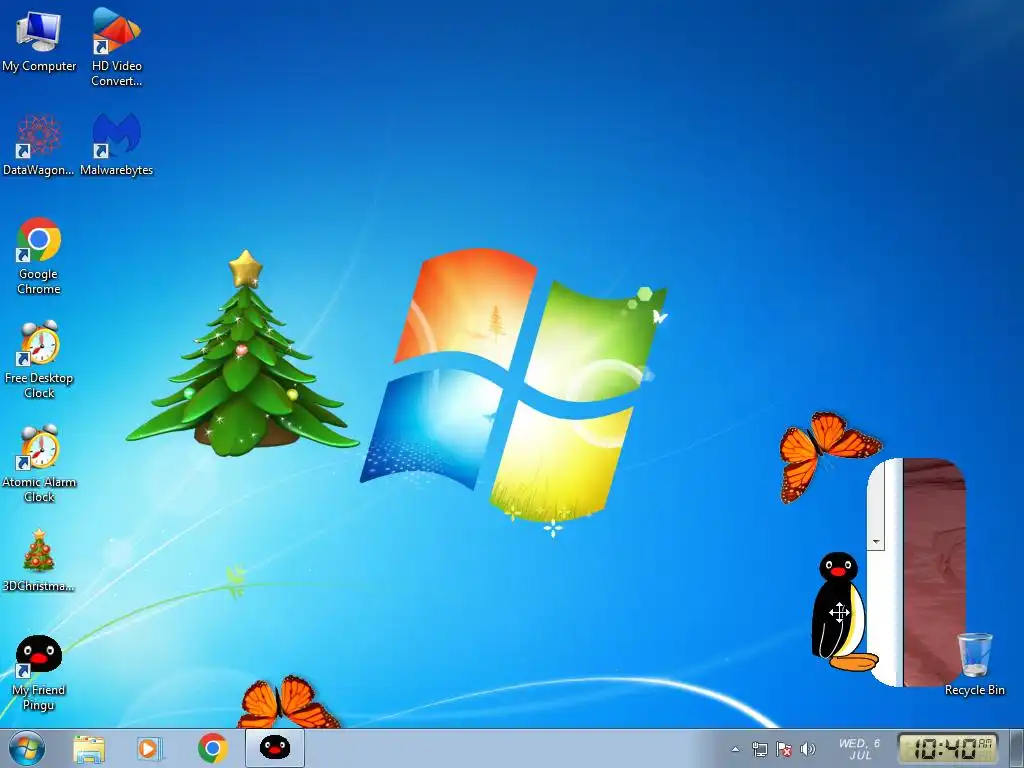This screenshot has height=768, width=1024.
Task: Select My Friend Pingu shortcut
Action: 39,673
